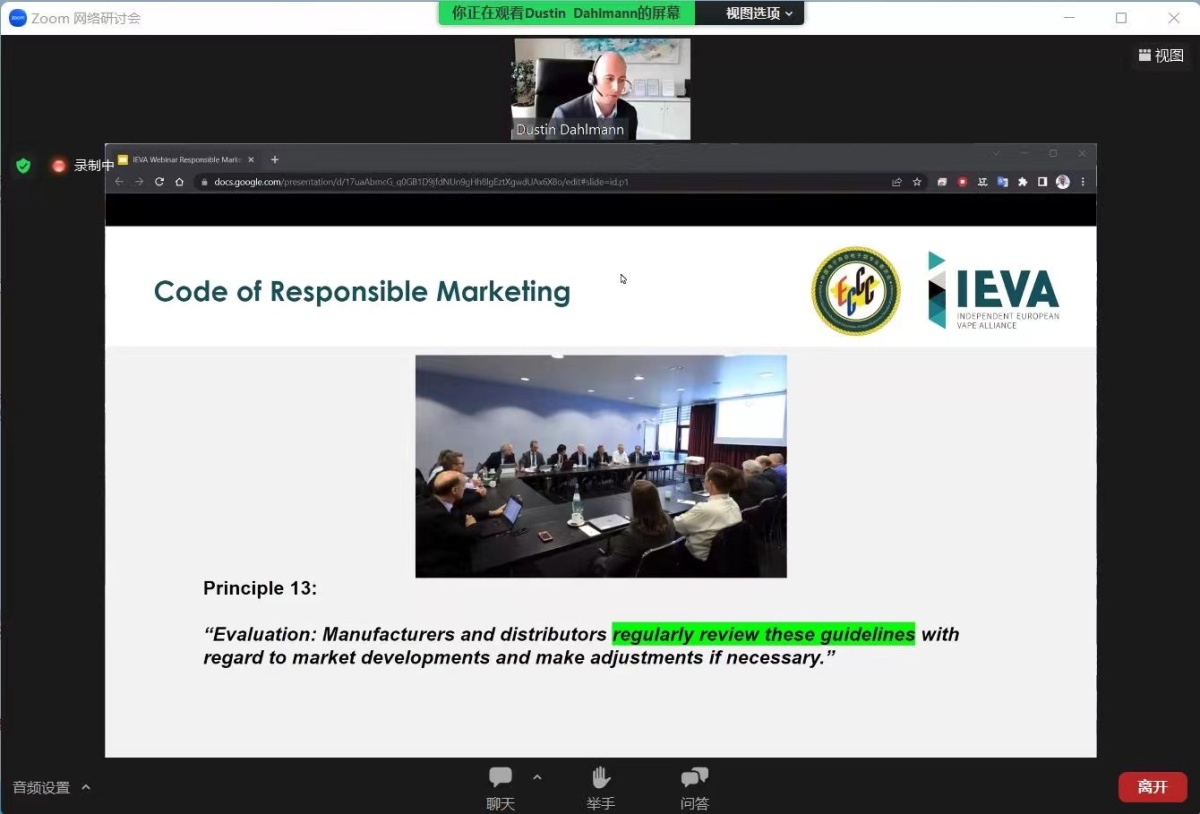1200x814 pixels.
Task: Click the share icon in the address bar
Action: pos(898,182)
